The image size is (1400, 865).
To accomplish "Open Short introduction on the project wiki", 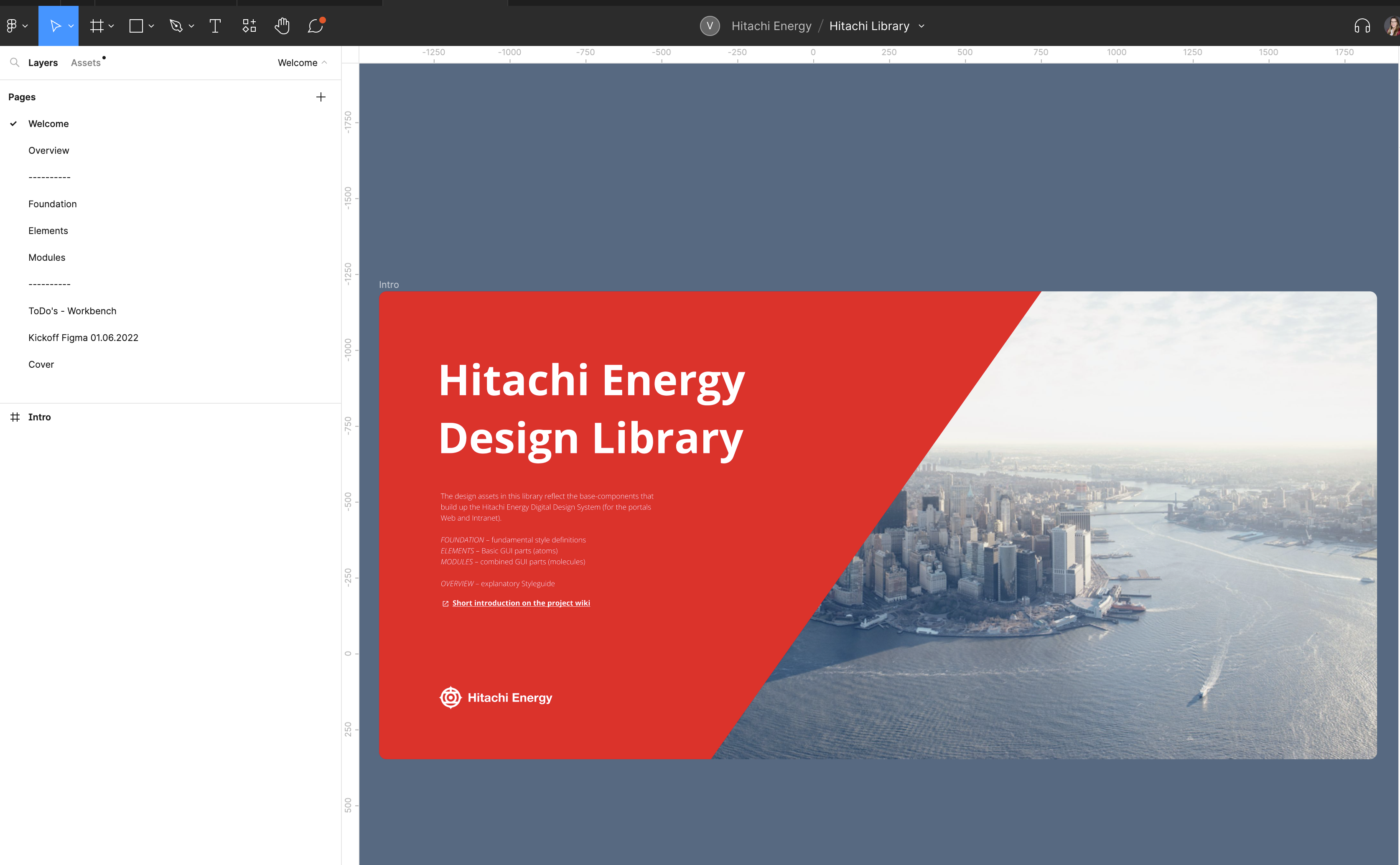I will pos(521,603).
